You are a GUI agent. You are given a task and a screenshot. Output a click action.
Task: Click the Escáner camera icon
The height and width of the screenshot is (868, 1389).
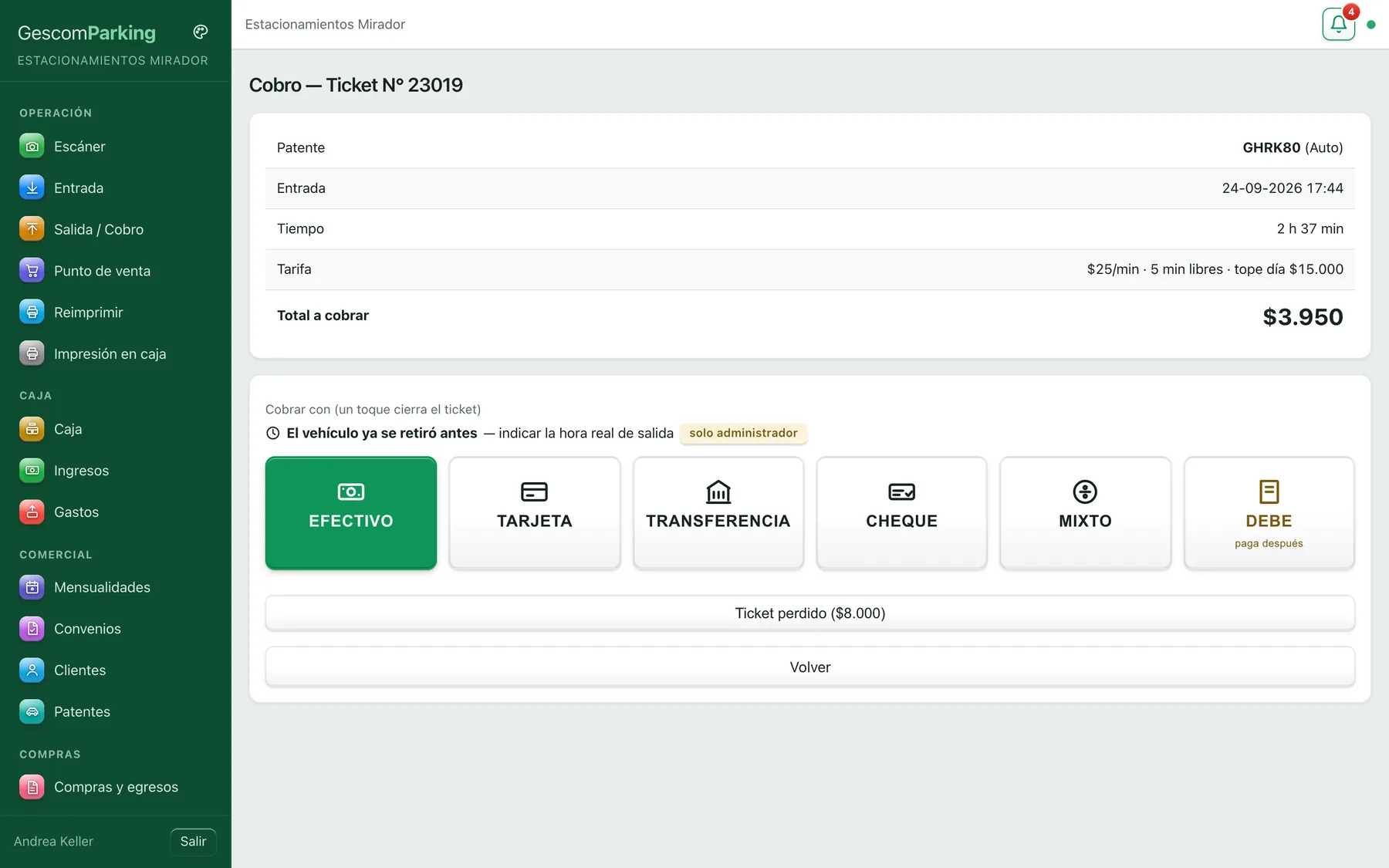tap(32, 147)
